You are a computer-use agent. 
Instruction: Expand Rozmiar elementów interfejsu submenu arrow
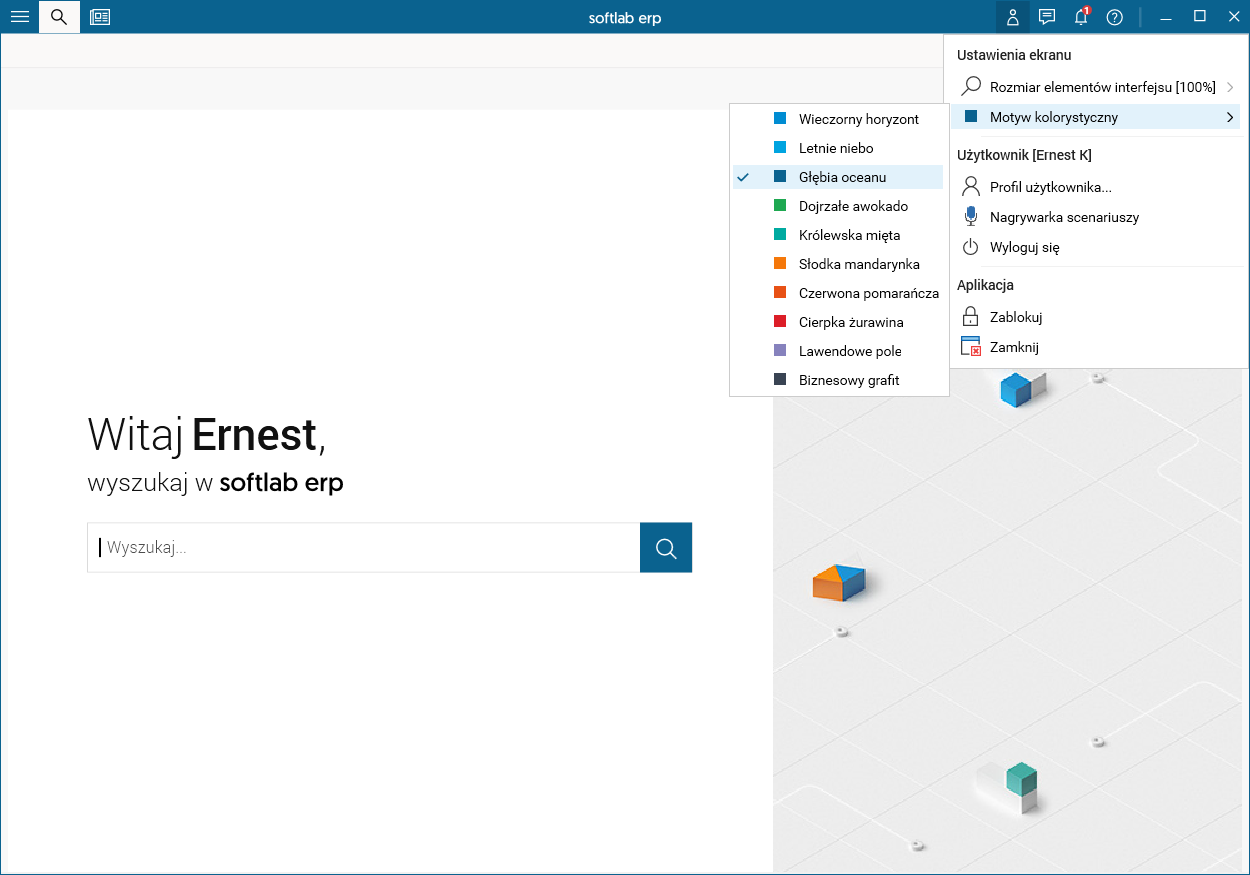coord(1229,87)
